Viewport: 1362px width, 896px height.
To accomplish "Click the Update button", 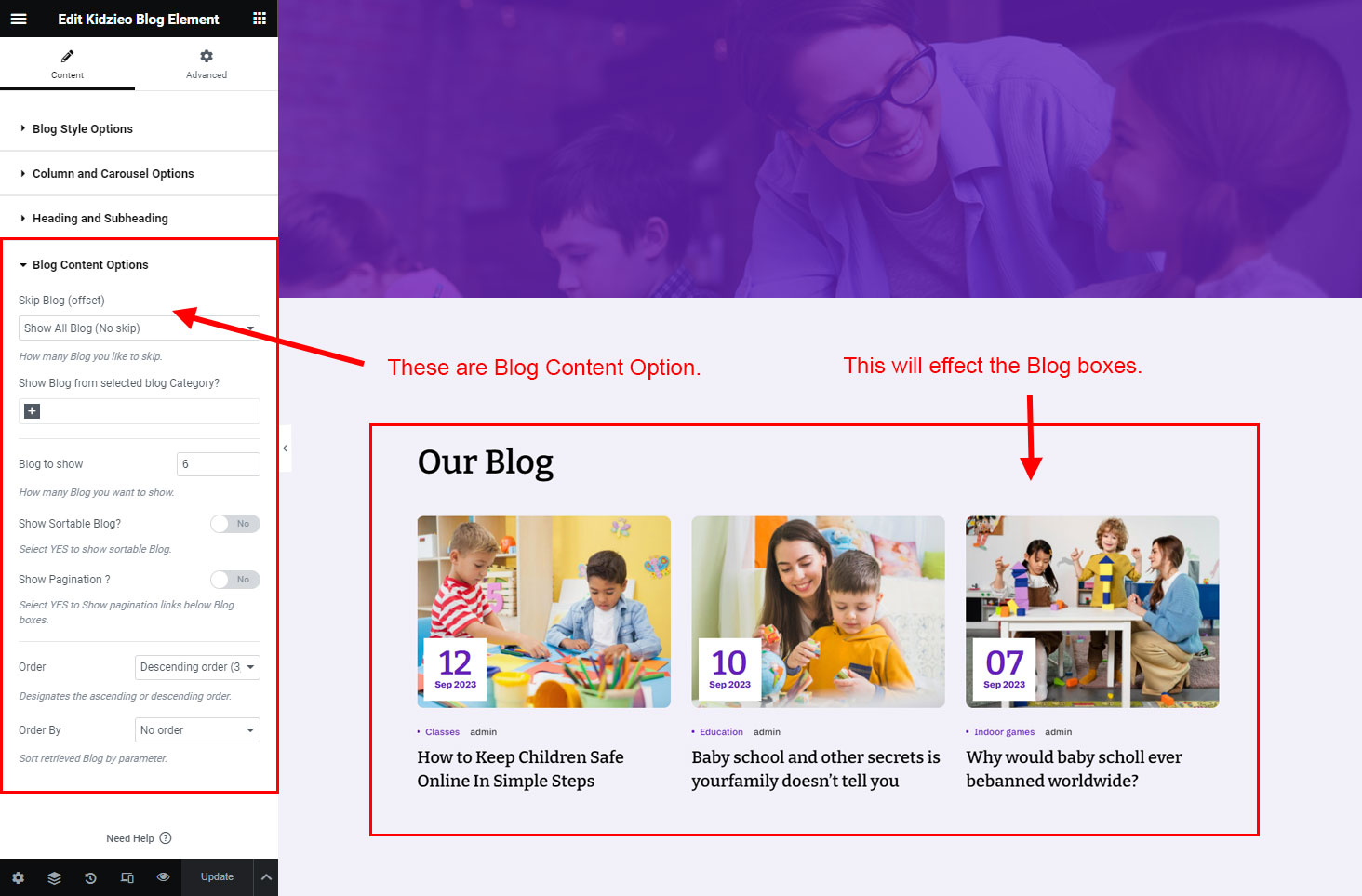I will (x=217, y=877).
